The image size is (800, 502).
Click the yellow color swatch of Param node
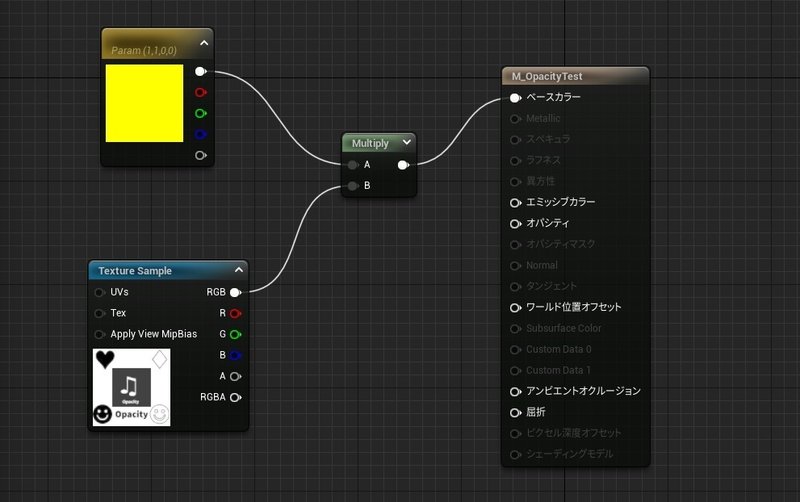pos(144,103)
